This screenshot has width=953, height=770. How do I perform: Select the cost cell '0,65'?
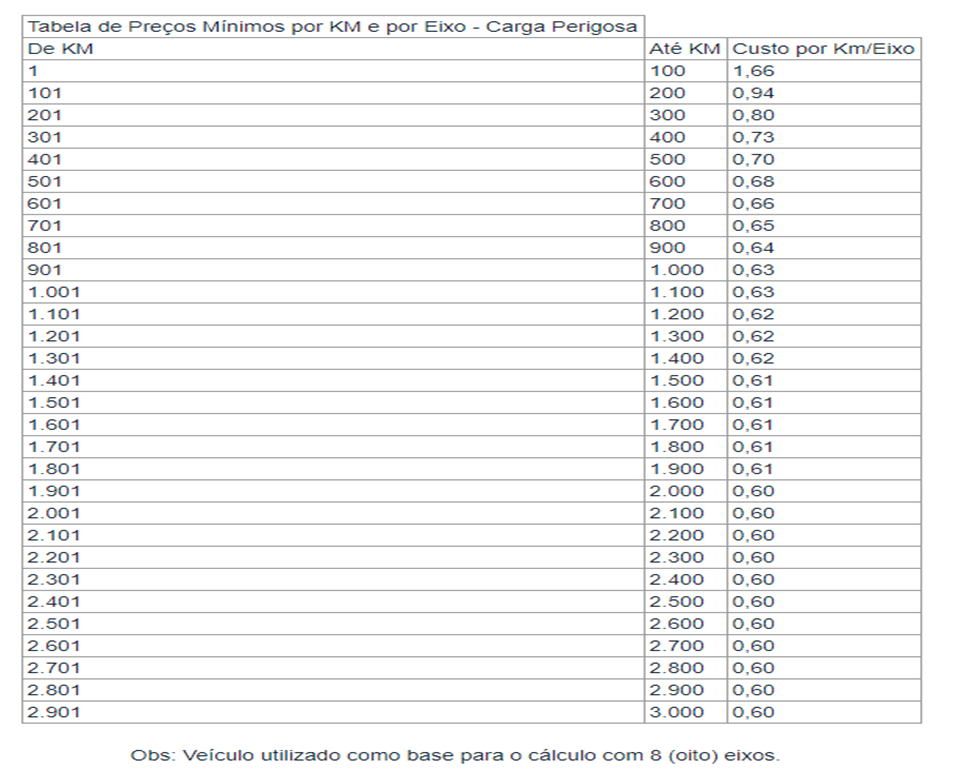point(824,225)
